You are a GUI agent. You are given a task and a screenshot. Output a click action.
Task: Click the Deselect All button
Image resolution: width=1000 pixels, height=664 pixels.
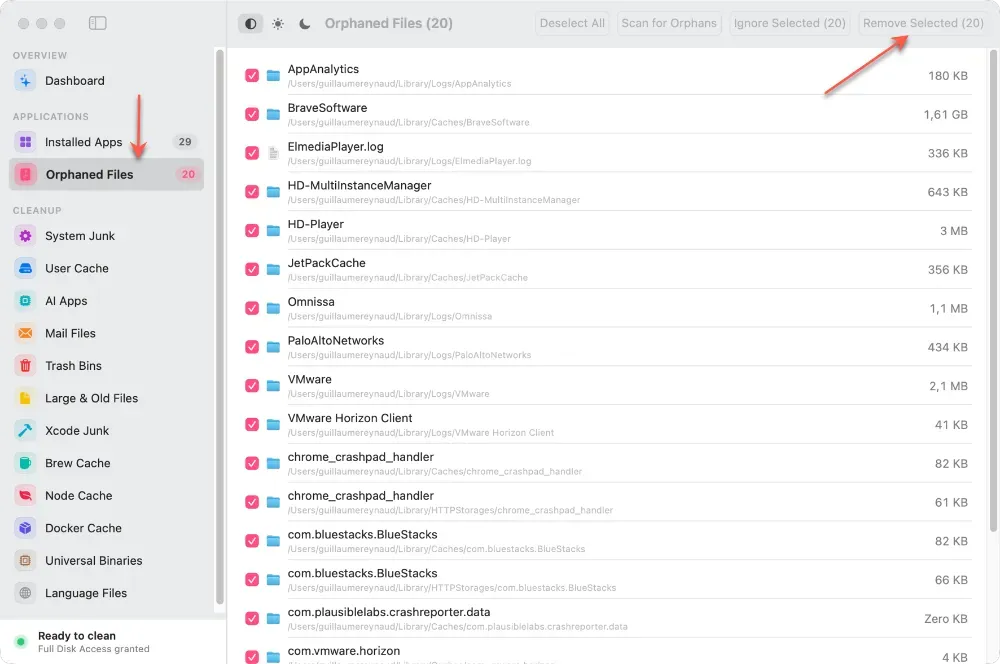point(572,23)
